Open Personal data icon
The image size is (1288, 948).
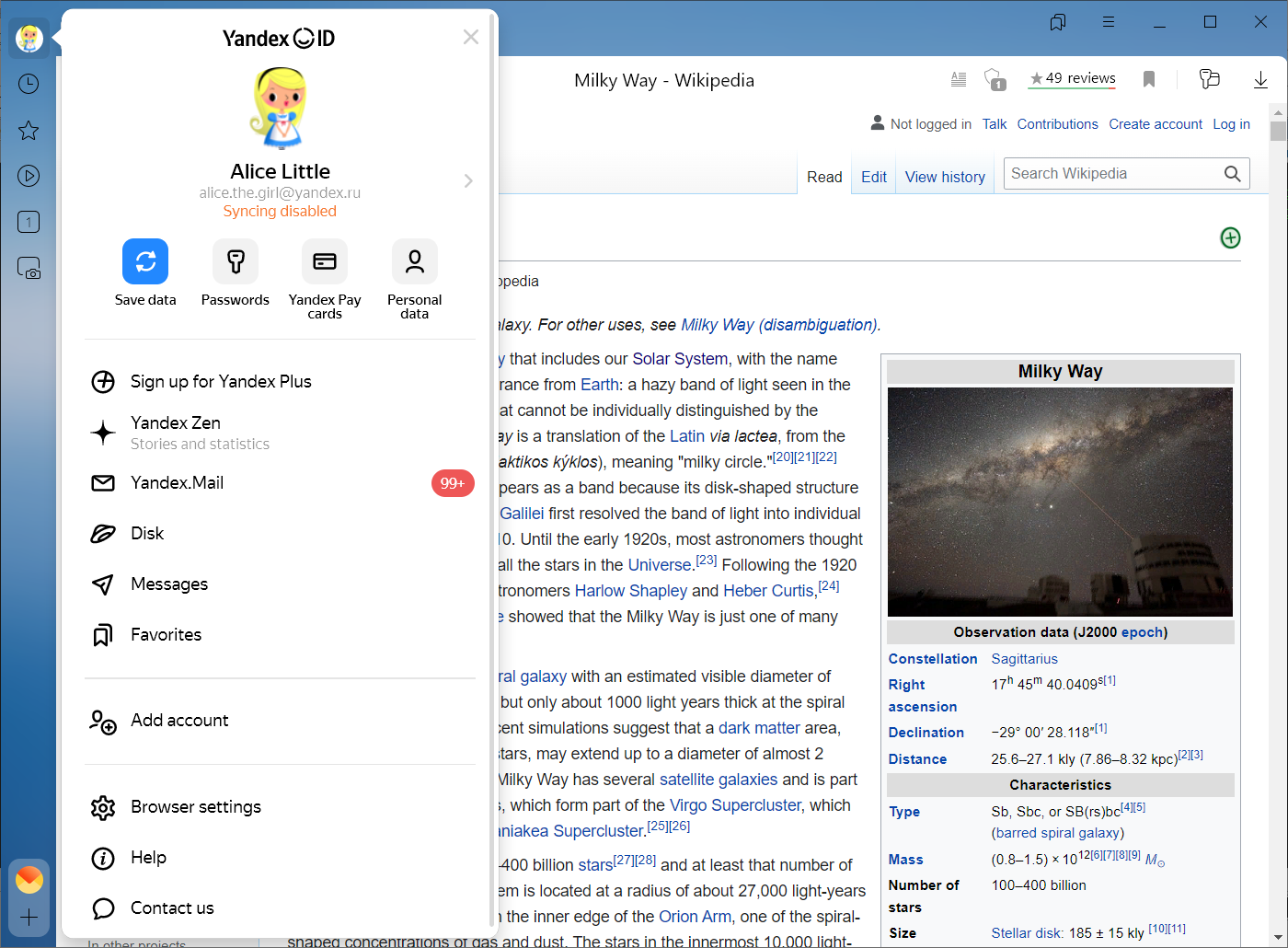415,261
